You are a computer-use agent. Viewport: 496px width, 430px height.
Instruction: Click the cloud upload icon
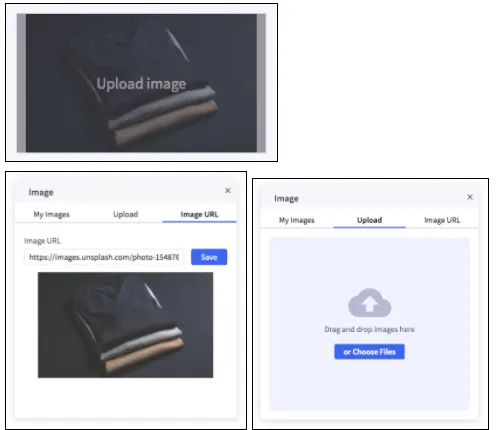click(x=369, y=303)
